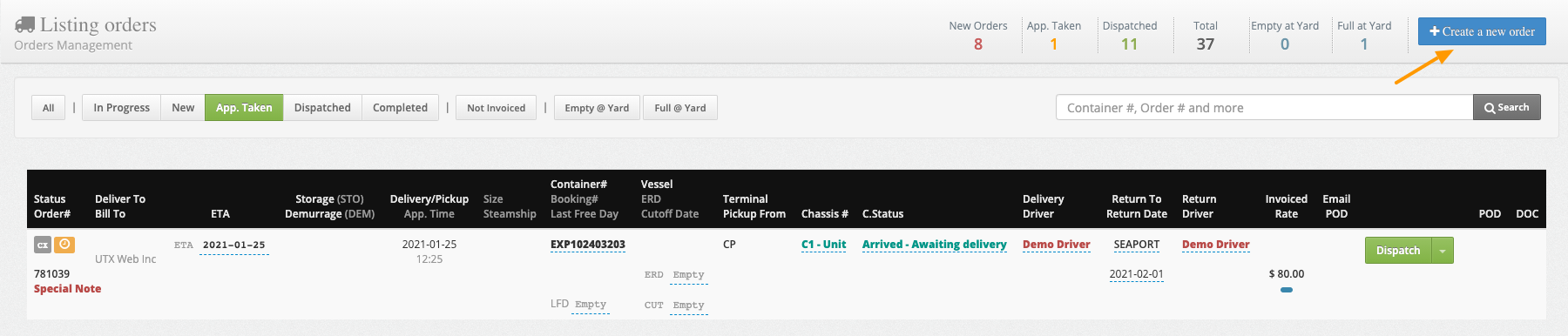Focus the Container #, Order # search field
Screen dimensions: 1568x336
click(1264, 107)
